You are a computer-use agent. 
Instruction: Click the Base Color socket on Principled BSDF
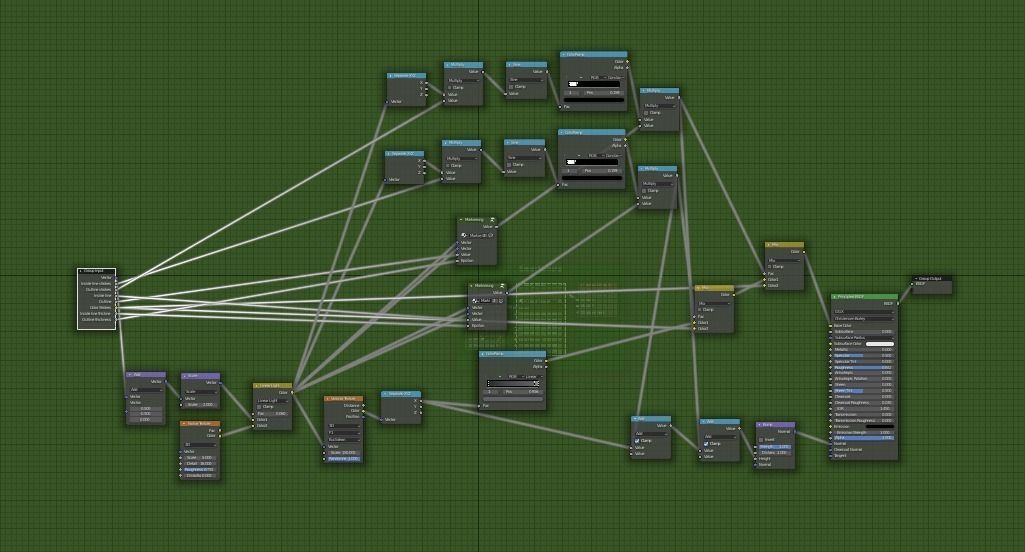(830, 325)
